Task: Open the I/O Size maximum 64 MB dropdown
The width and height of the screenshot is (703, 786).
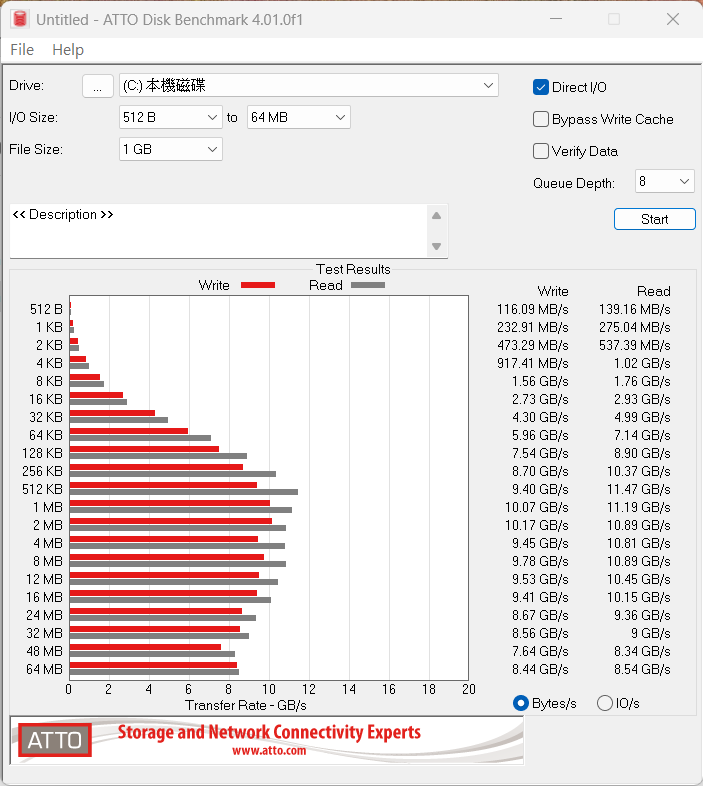Action: 298,117
